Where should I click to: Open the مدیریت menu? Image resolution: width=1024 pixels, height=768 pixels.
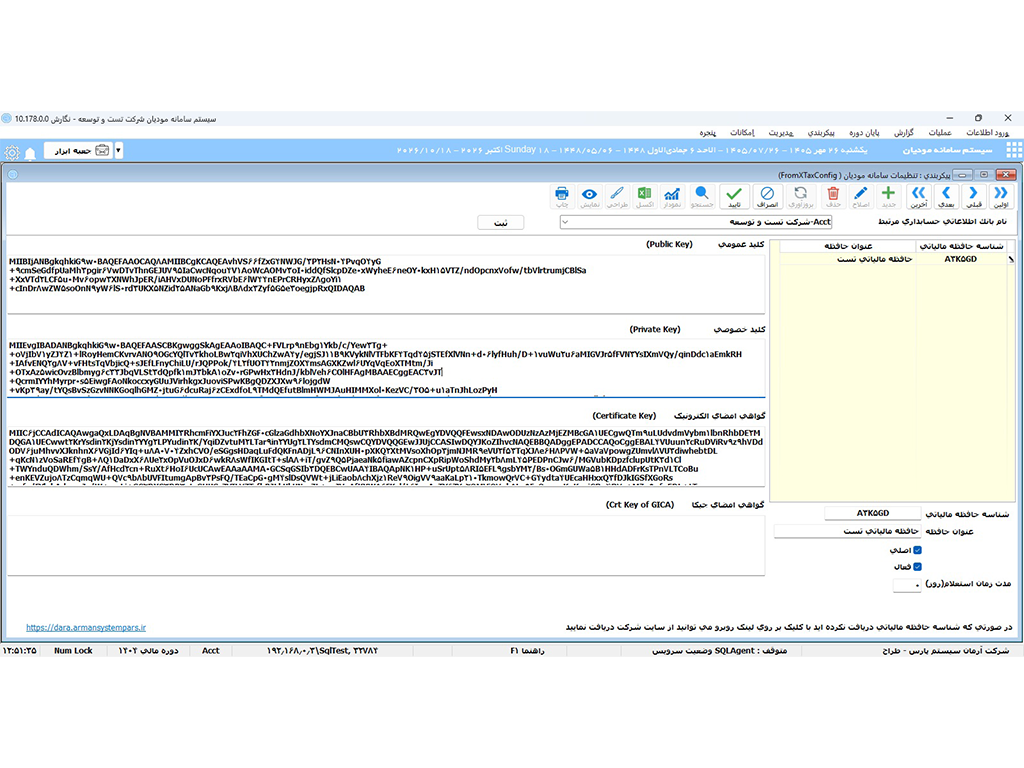(x=780, y=133)
